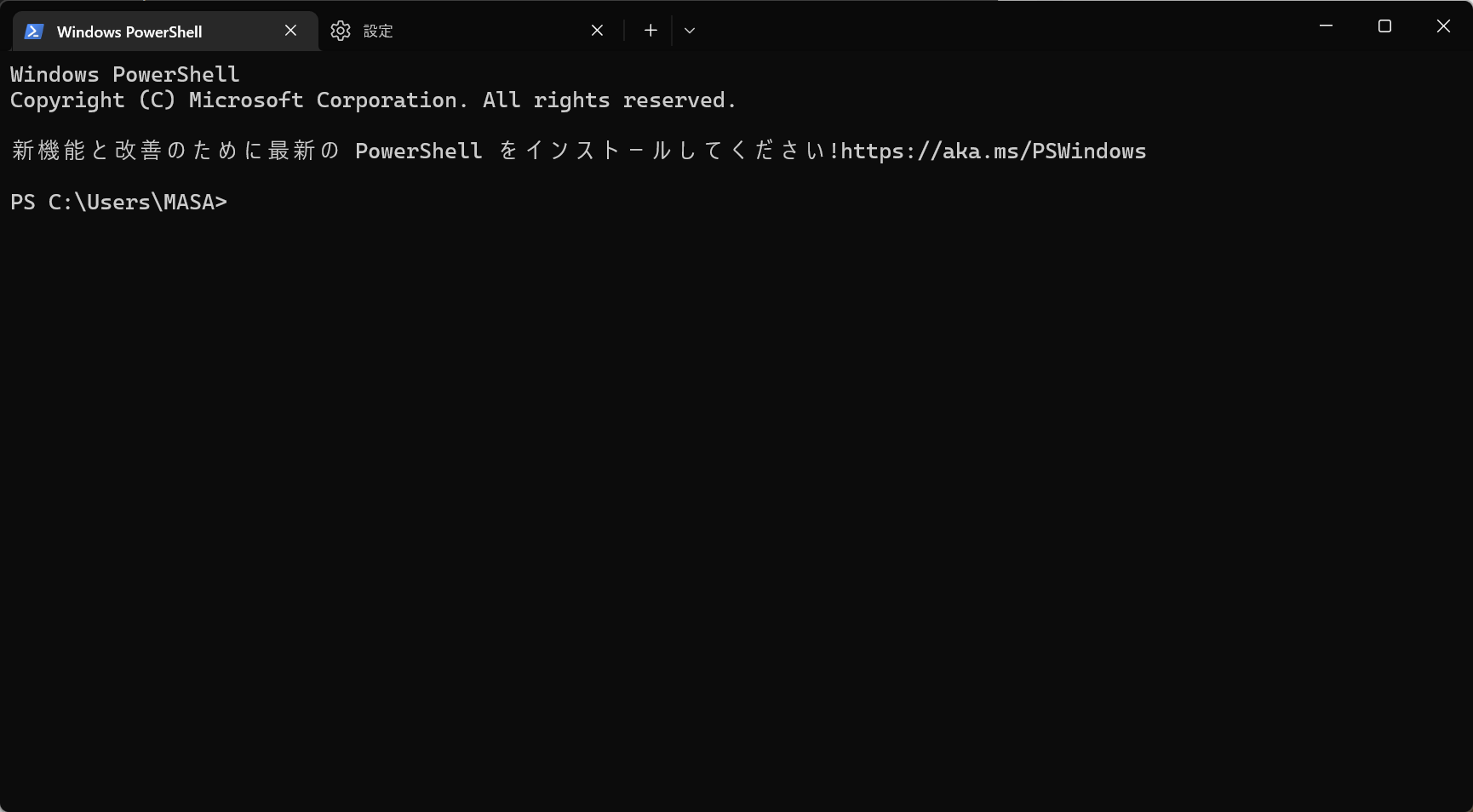Open a new tab with the plus icon
Viewport: 1473px width, 812px height.
click(650, 30)
